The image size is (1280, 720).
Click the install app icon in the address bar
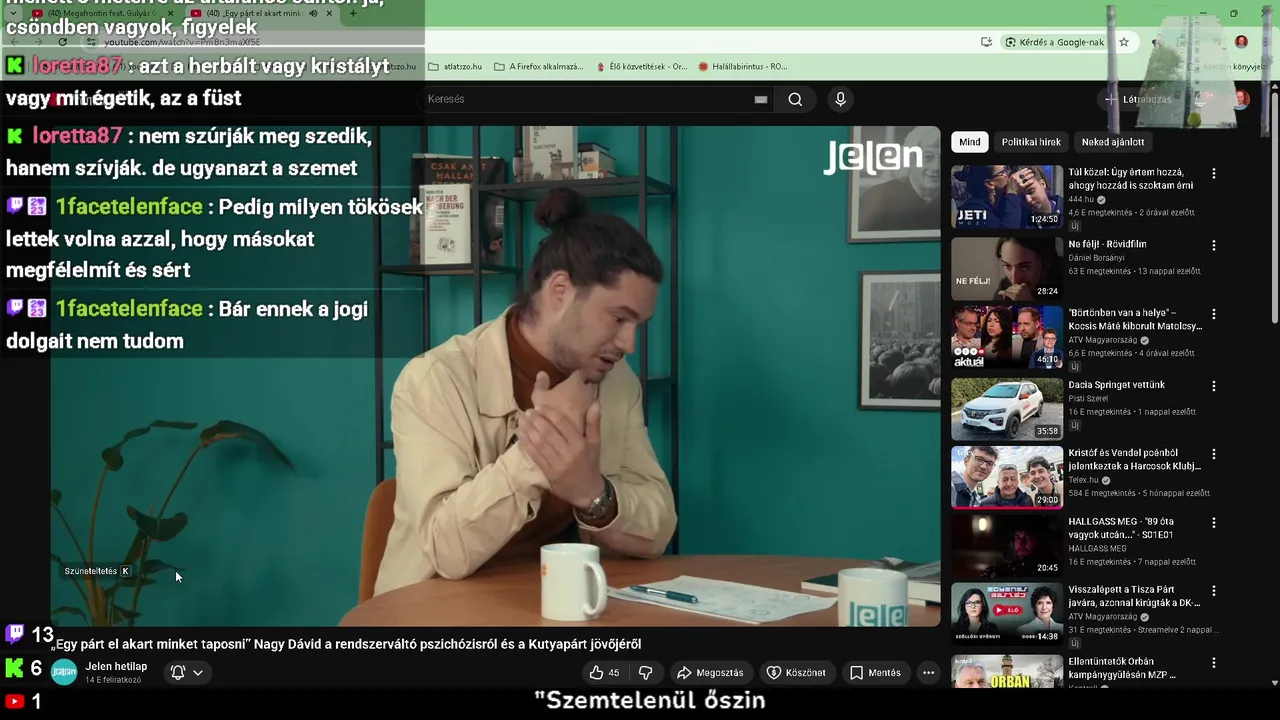point(986,42)
